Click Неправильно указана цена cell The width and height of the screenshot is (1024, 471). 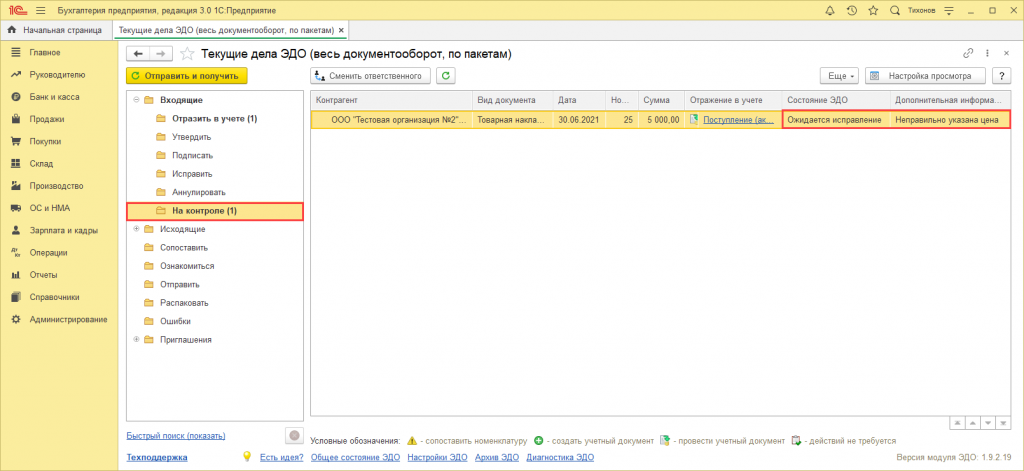950,120
